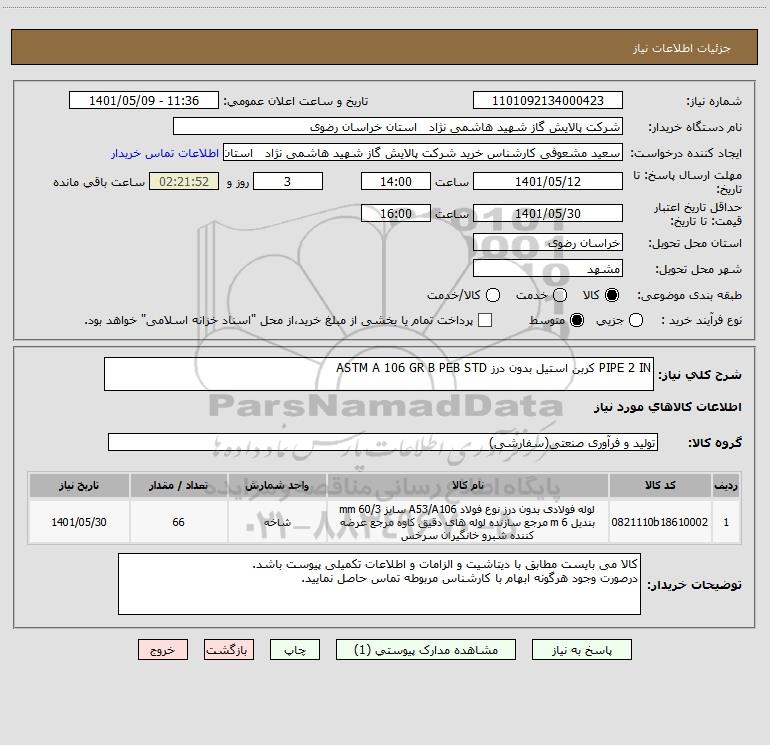Click the delivery city field مشهد

(x=548, y=269)
